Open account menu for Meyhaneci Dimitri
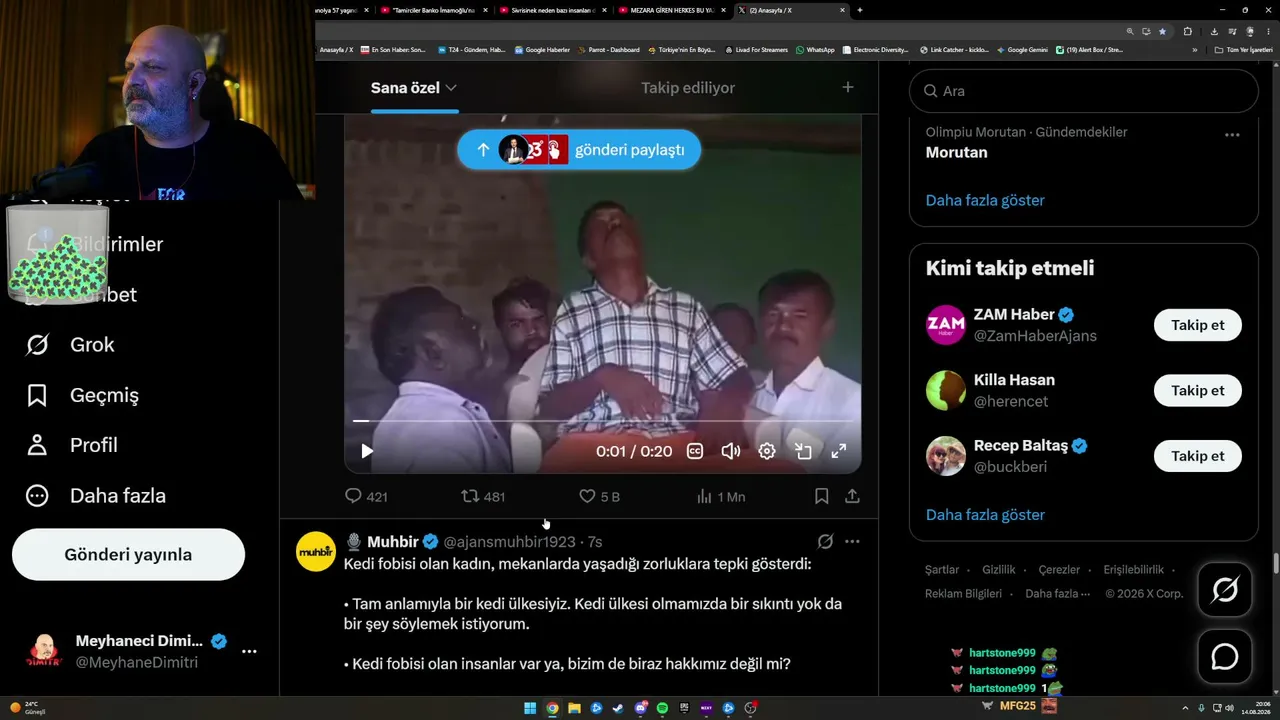1280x720 pixels. [x=140, y=651]
